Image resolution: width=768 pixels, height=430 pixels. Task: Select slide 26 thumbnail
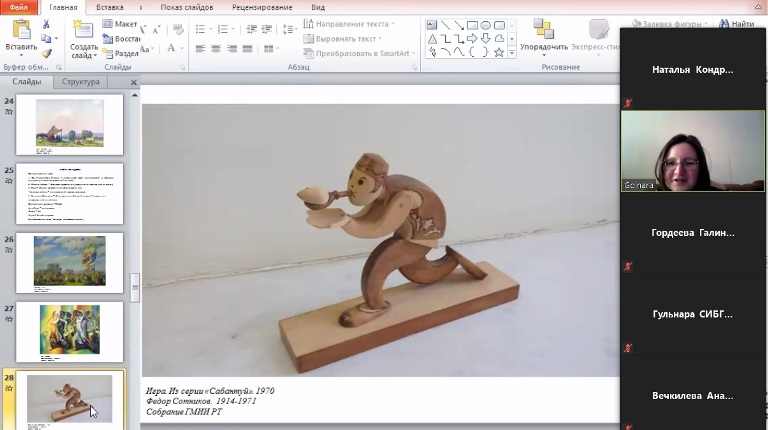(70, 263)
